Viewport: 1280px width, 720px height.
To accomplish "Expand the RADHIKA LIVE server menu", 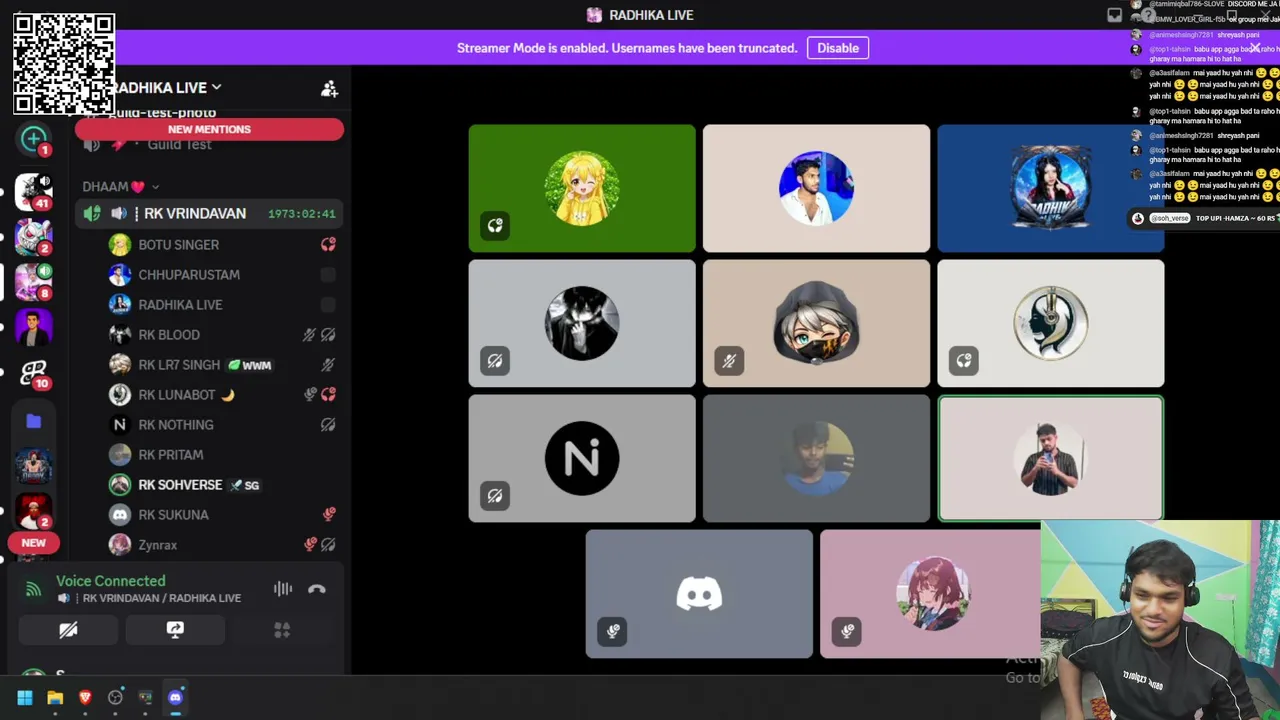I will pyautogui.click(x=168, y=88).
